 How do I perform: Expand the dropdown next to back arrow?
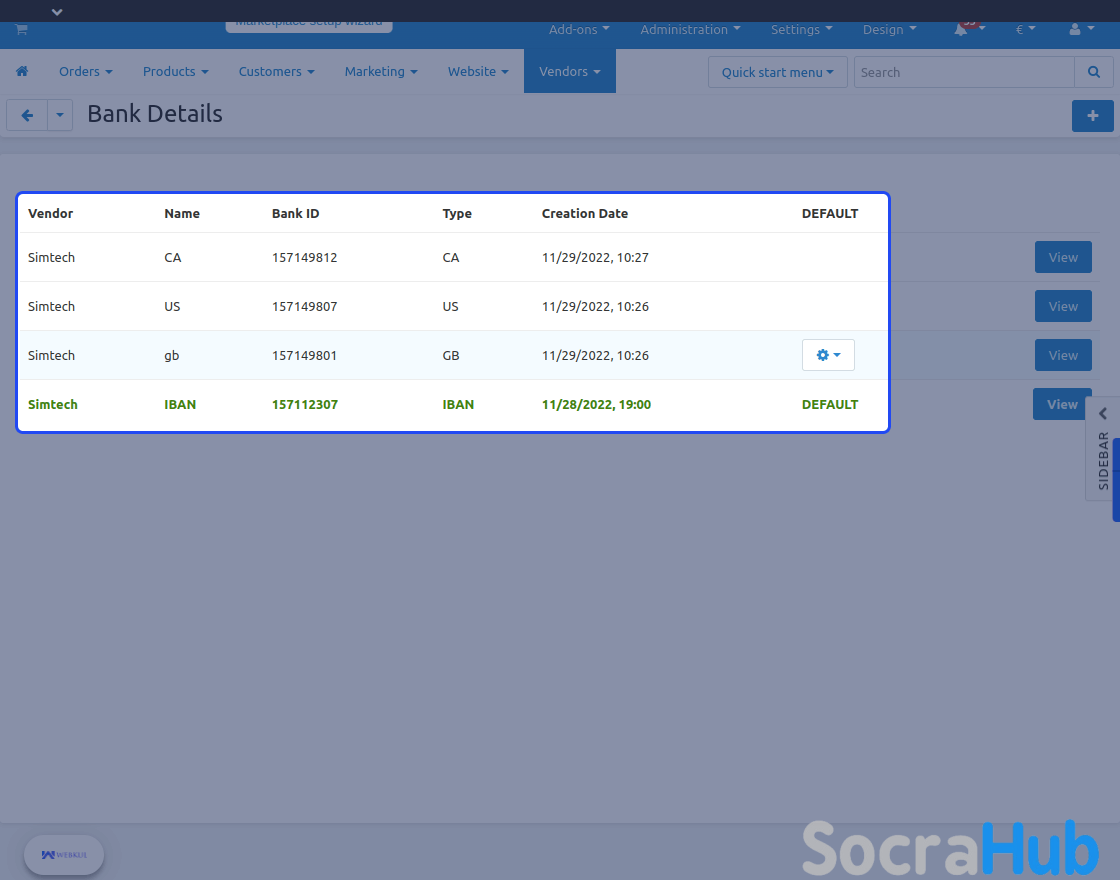click(60, 116)
